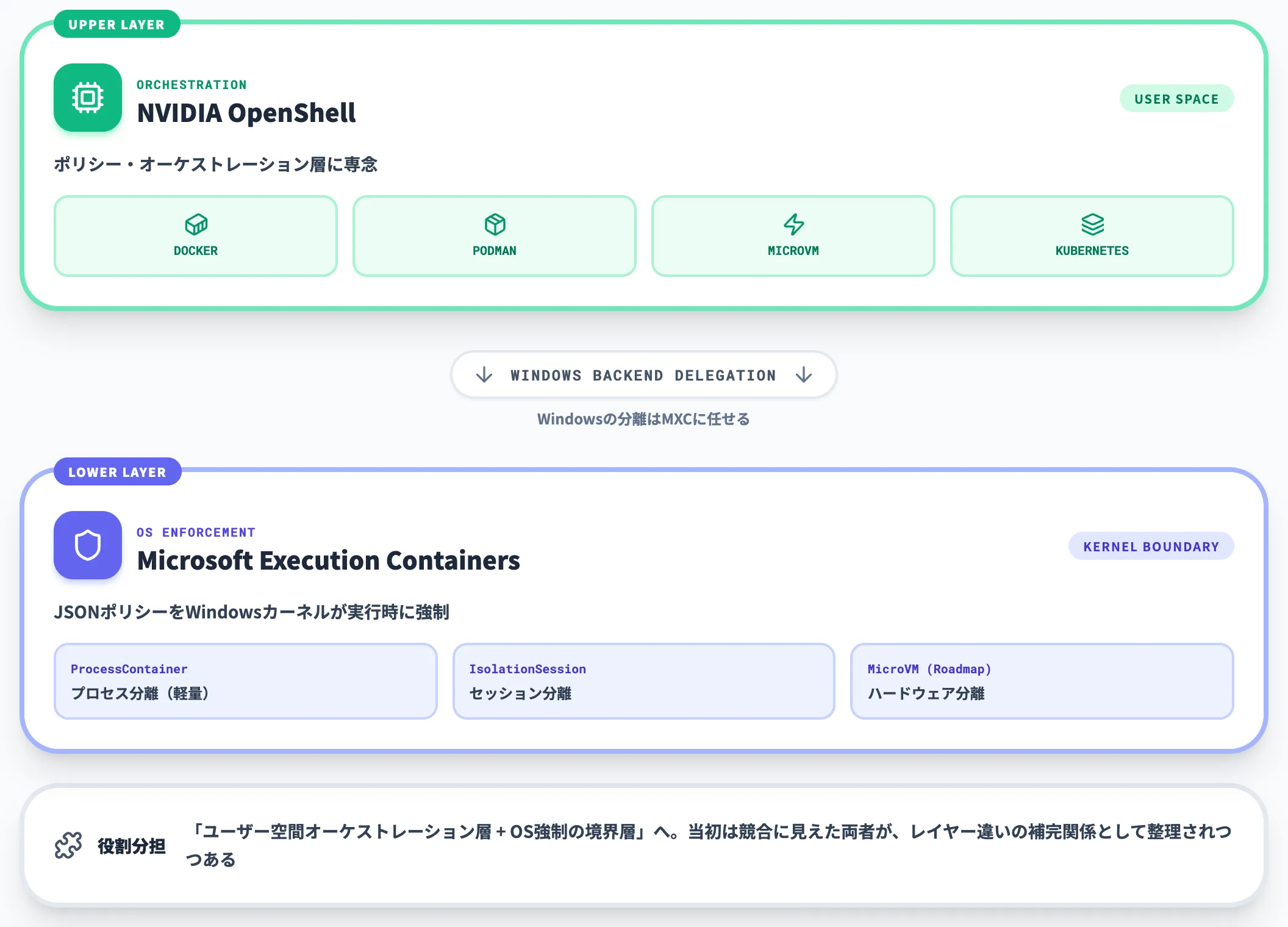Click the Docker cube icon
Image resolution: width=1288 pixels, height=927 pixels.
[x=196, y=224]
